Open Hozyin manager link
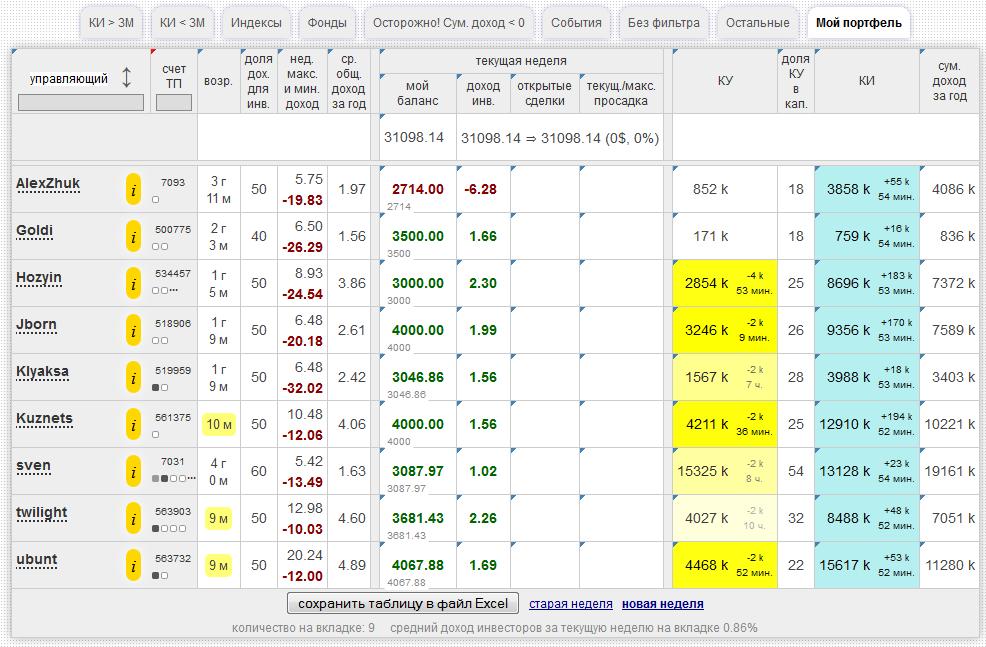Viewport: 986px width, 647px height. (39, 277)
